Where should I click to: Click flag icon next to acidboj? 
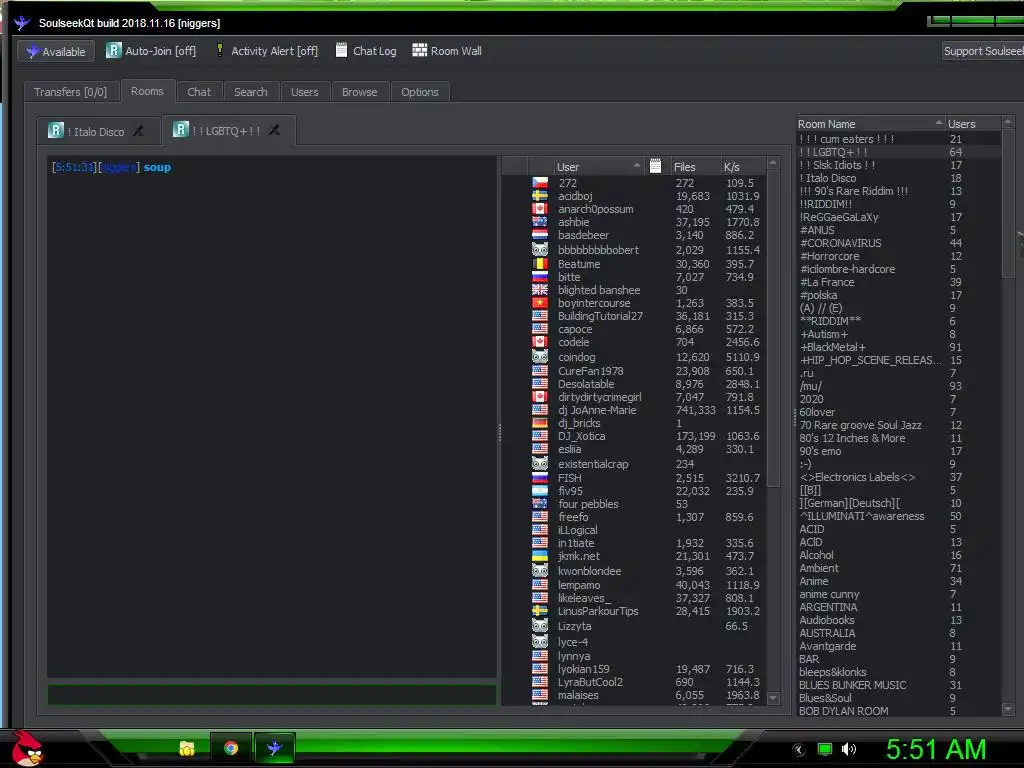[x=540, y=196]
